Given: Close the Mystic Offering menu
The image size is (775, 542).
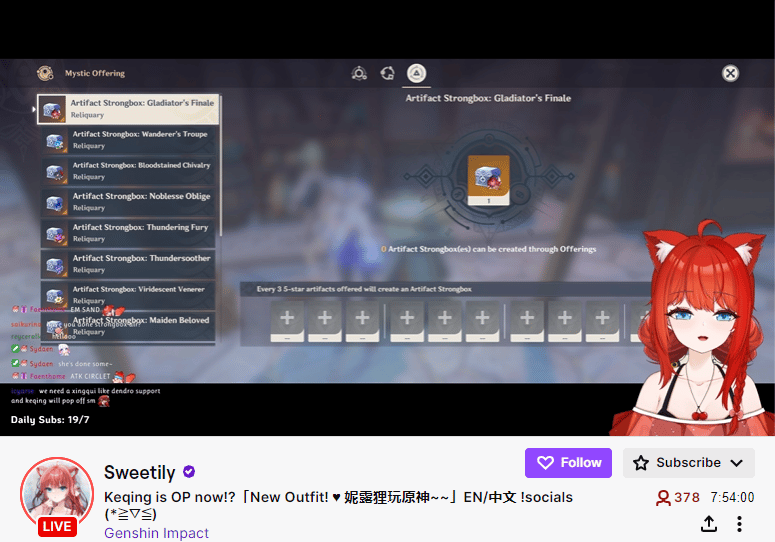Looking at the screenshot, I should (x=730, y=73).
